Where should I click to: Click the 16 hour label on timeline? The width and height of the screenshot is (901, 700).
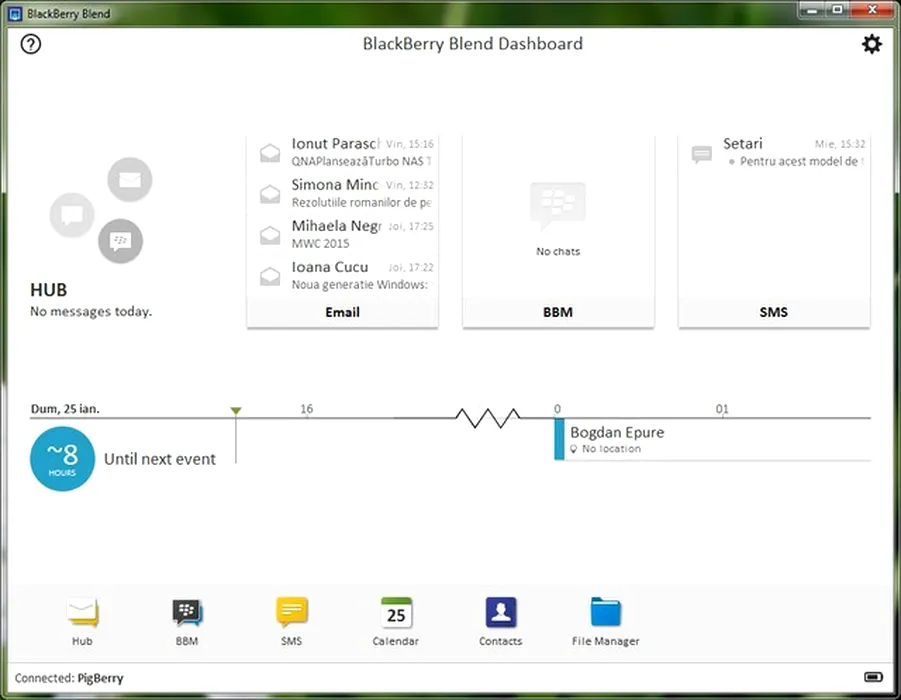point(306,409)
